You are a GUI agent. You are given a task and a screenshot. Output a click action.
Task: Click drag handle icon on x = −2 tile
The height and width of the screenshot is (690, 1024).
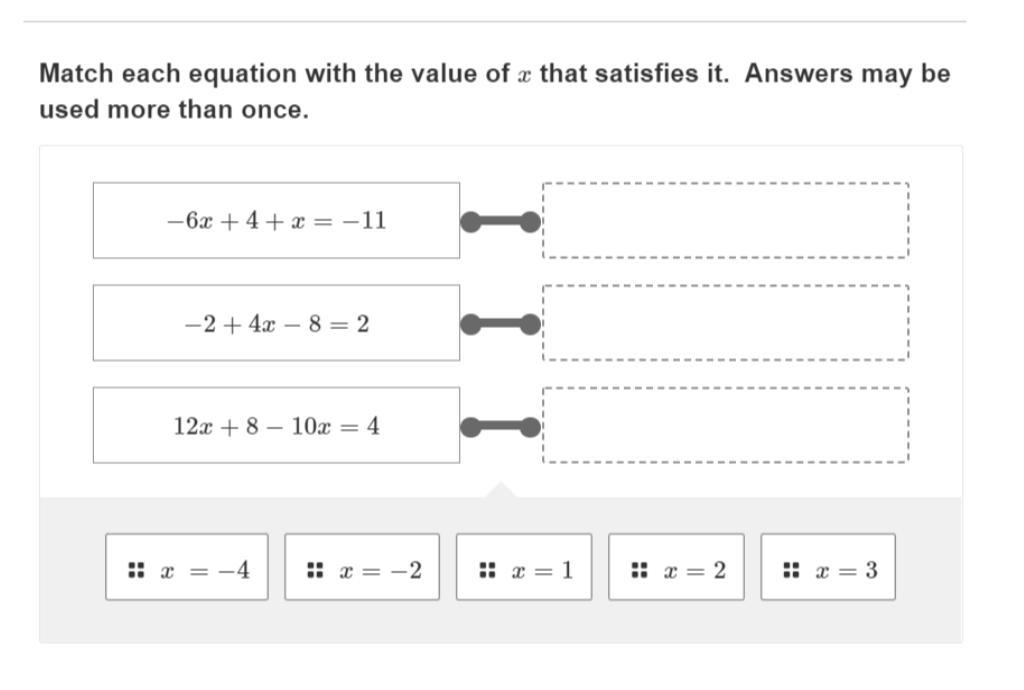[x=315, y=570]
